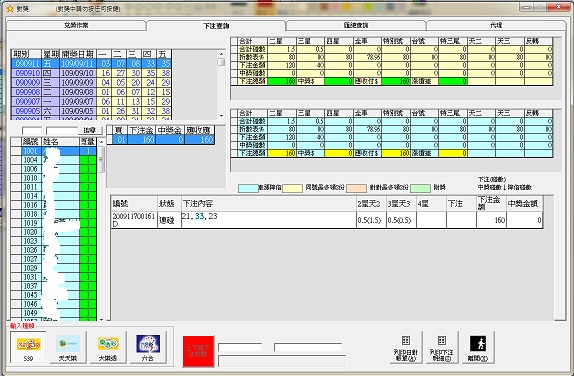
Task: Click the search button beside the member fields
Action: point(90,130)
